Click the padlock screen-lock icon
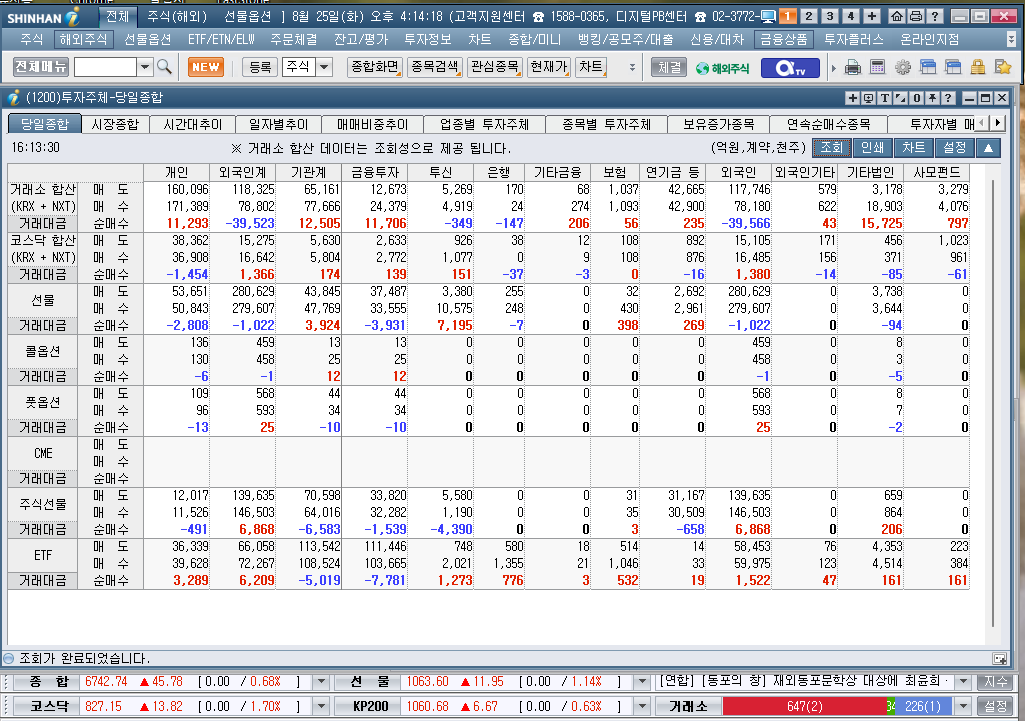Viewport: 1025px width, 721px height. (978, 67)
